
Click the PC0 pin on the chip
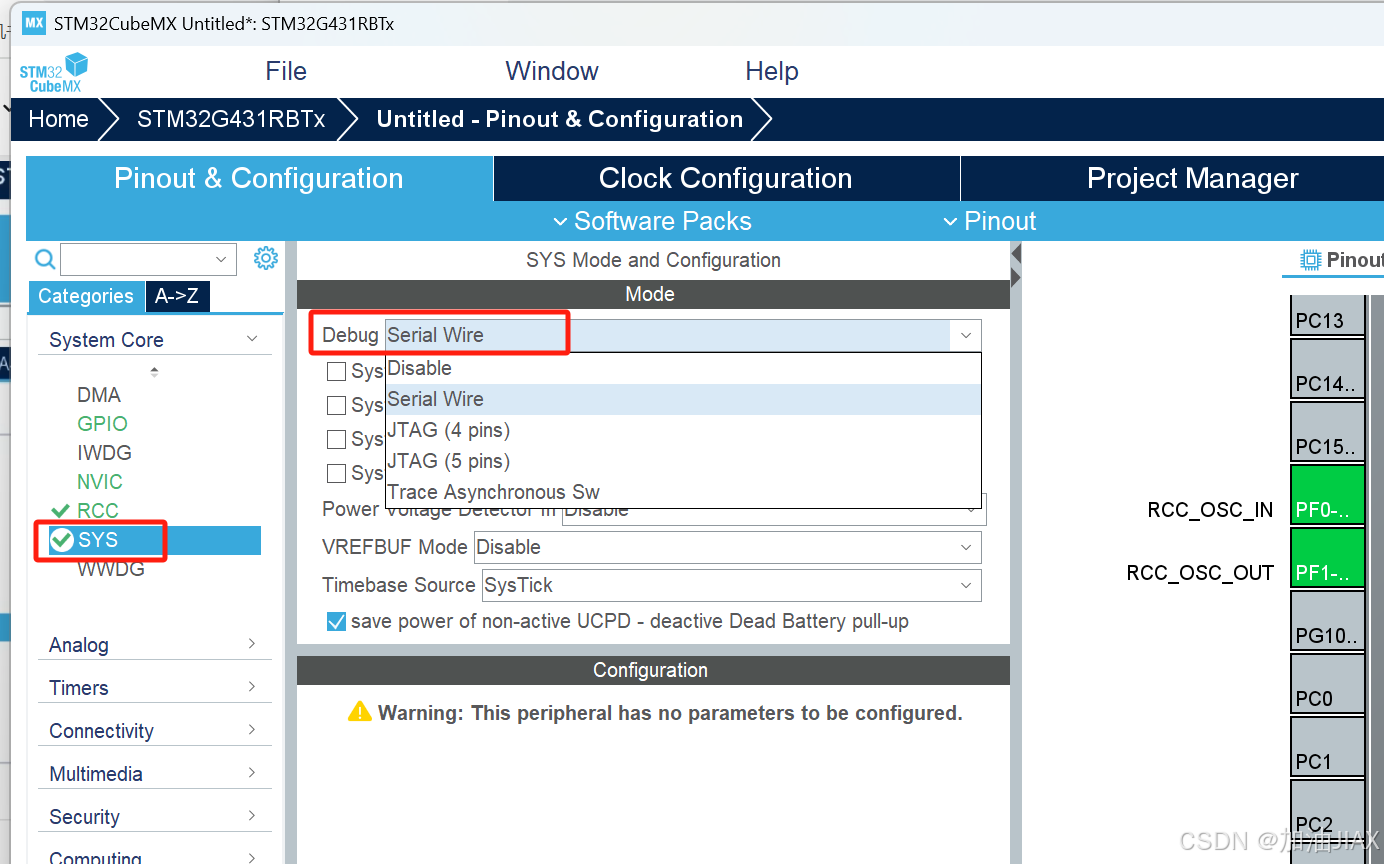pyautogui.click(x=1327, y=684)
